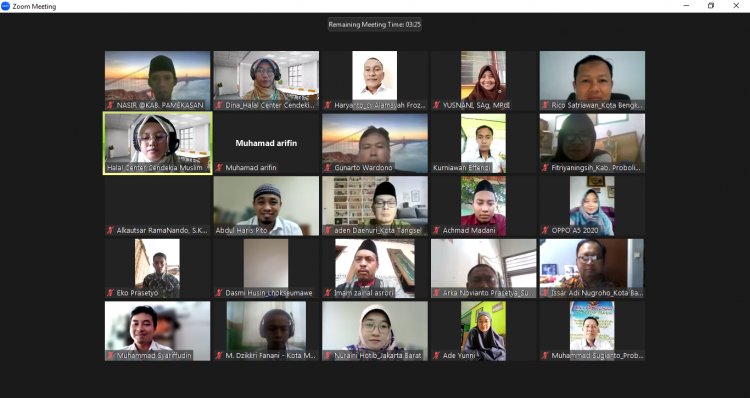
Task: Select Issar Adi Nugroho_Kota video tile
Action: click(x=592, y=268)
